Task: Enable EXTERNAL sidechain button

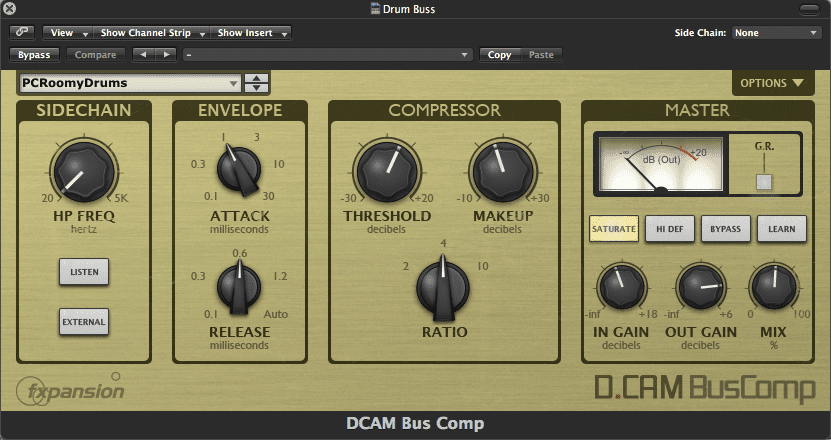Action: [84, 322]
